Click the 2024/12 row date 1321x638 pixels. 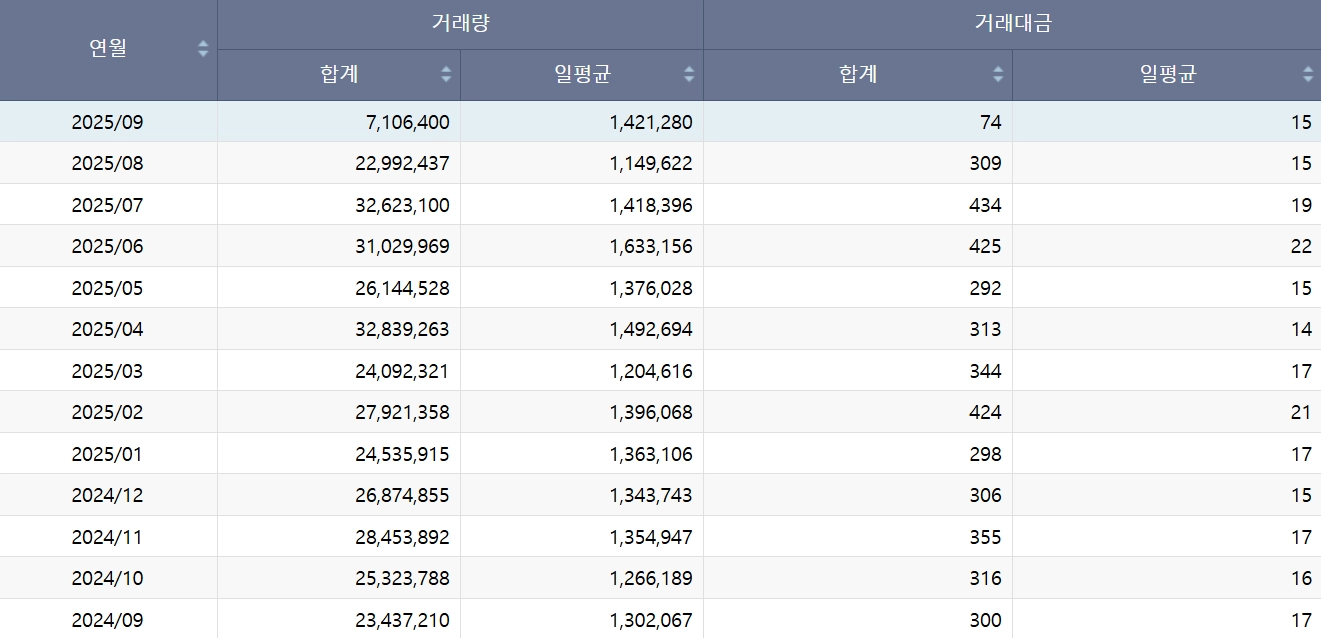(x=108, y=495)
